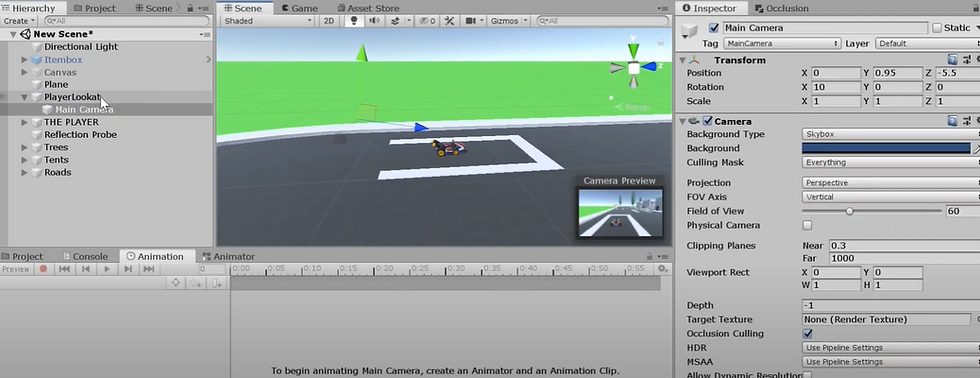Open the Transform component help icon
The width and height of the screenshot is (980, 378).
point(952,60)
